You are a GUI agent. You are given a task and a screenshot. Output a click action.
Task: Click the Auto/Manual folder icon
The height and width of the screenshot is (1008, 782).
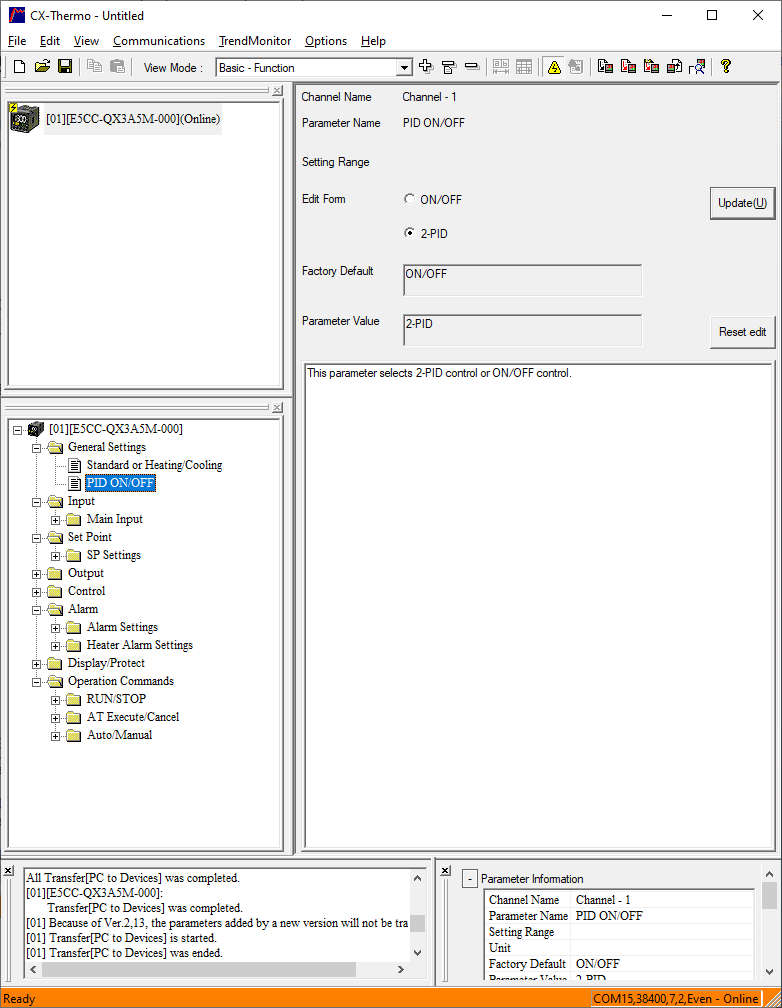tap(74, 735)
